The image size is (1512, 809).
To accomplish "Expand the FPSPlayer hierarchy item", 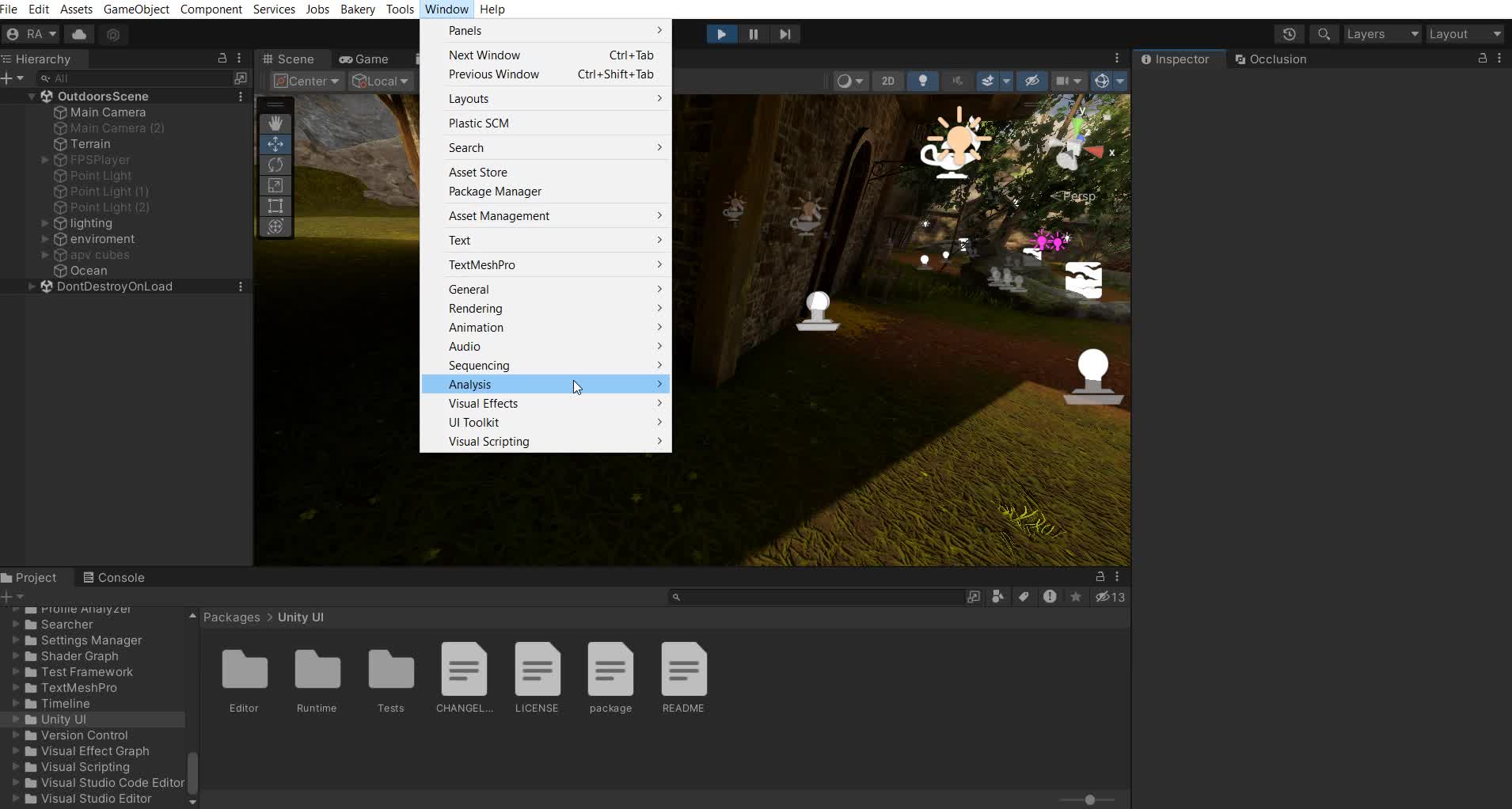I will pos(45,160).
